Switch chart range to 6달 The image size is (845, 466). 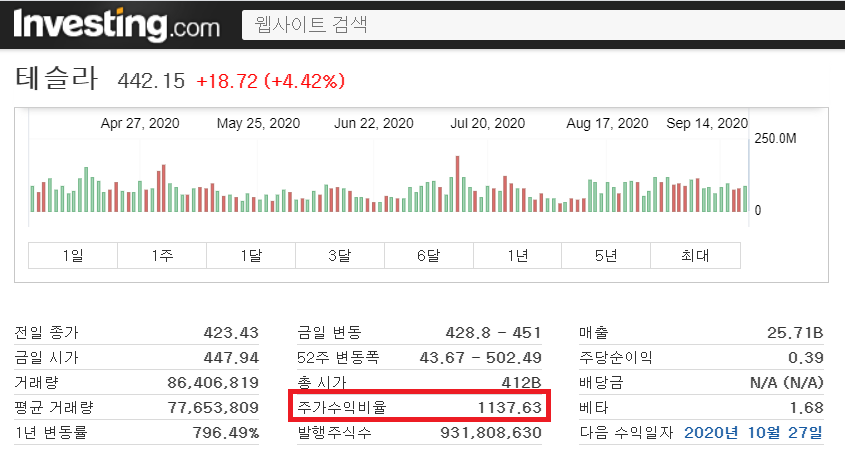[x=428, y=255]
